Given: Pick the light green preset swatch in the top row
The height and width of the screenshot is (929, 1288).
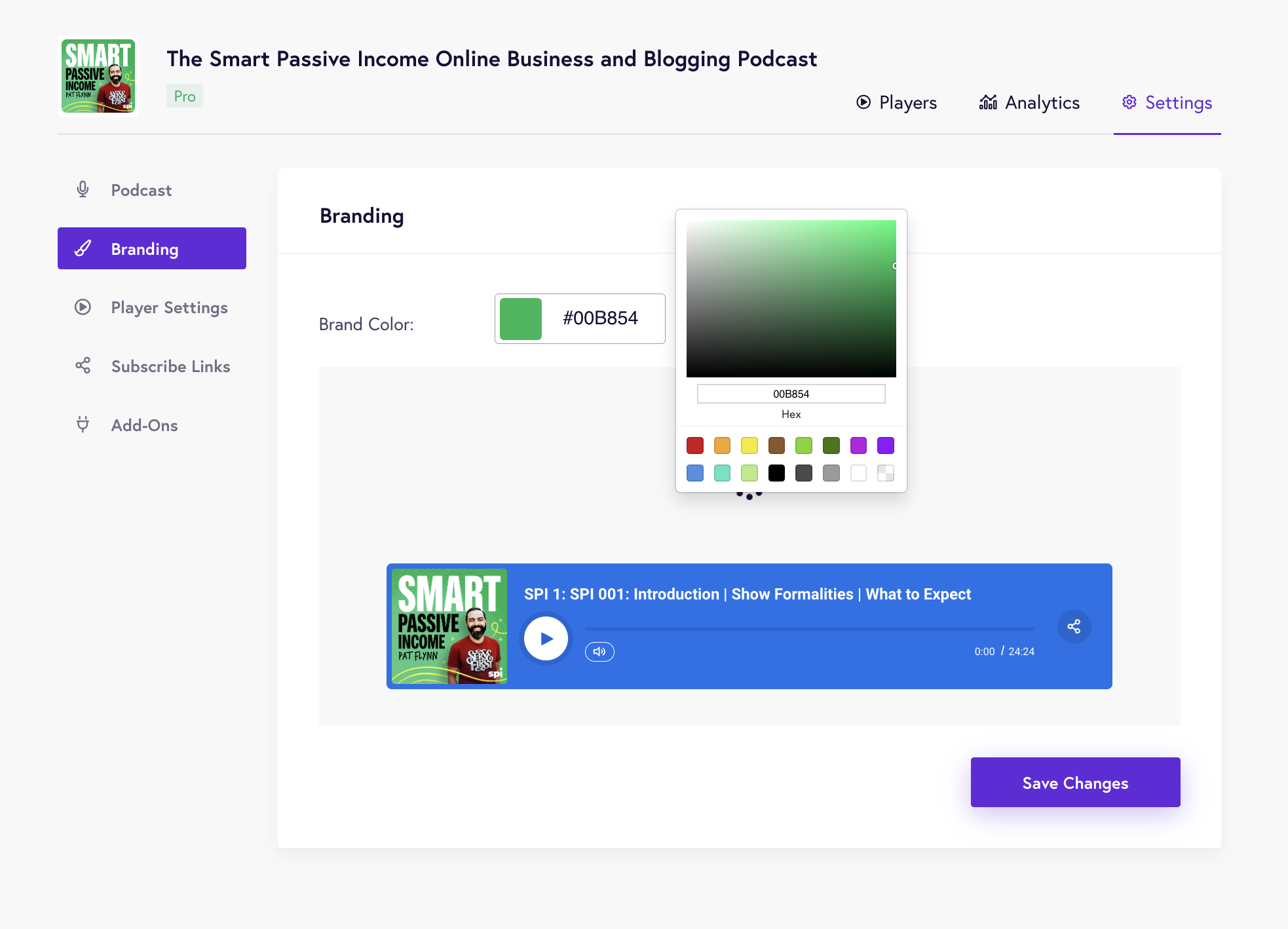Looking at the screenshot, I should (804, 446).
